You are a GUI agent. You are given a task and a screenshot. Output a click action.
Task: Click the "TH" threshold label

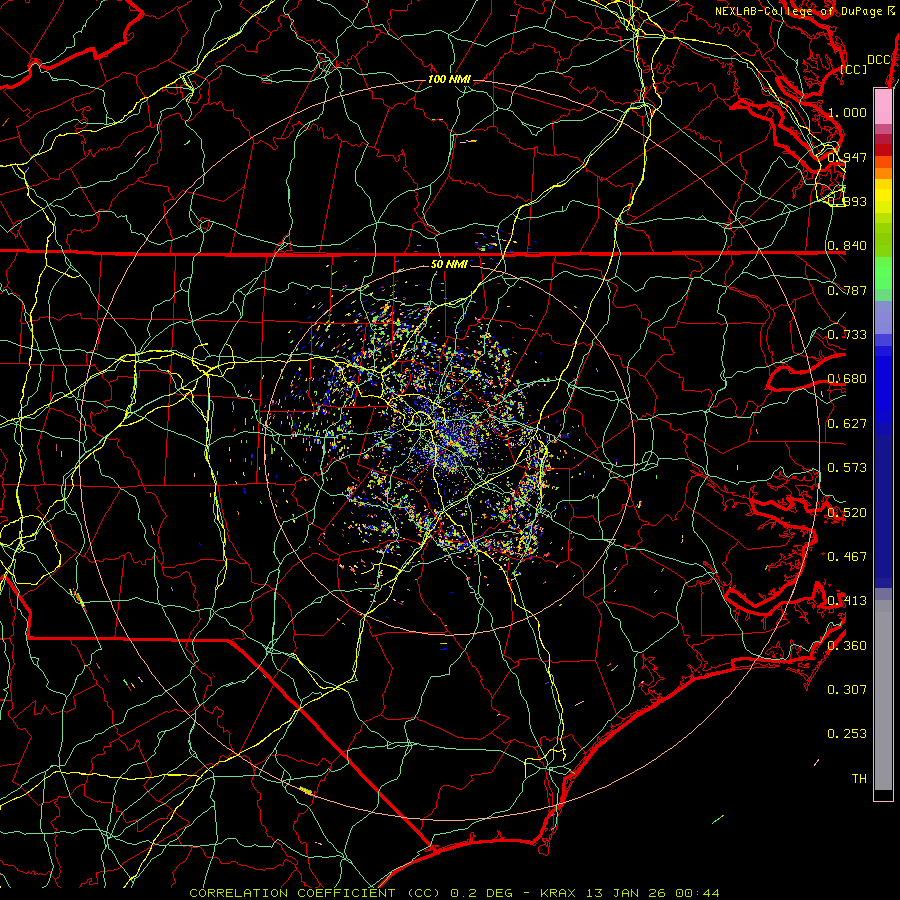[859, 779]
